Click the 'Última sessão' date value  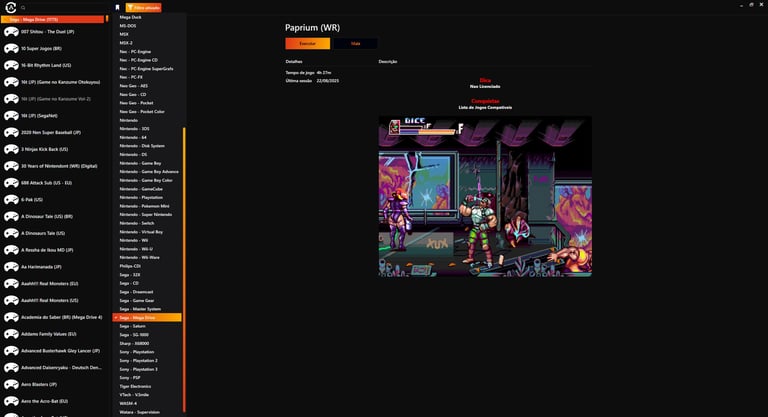328,80
